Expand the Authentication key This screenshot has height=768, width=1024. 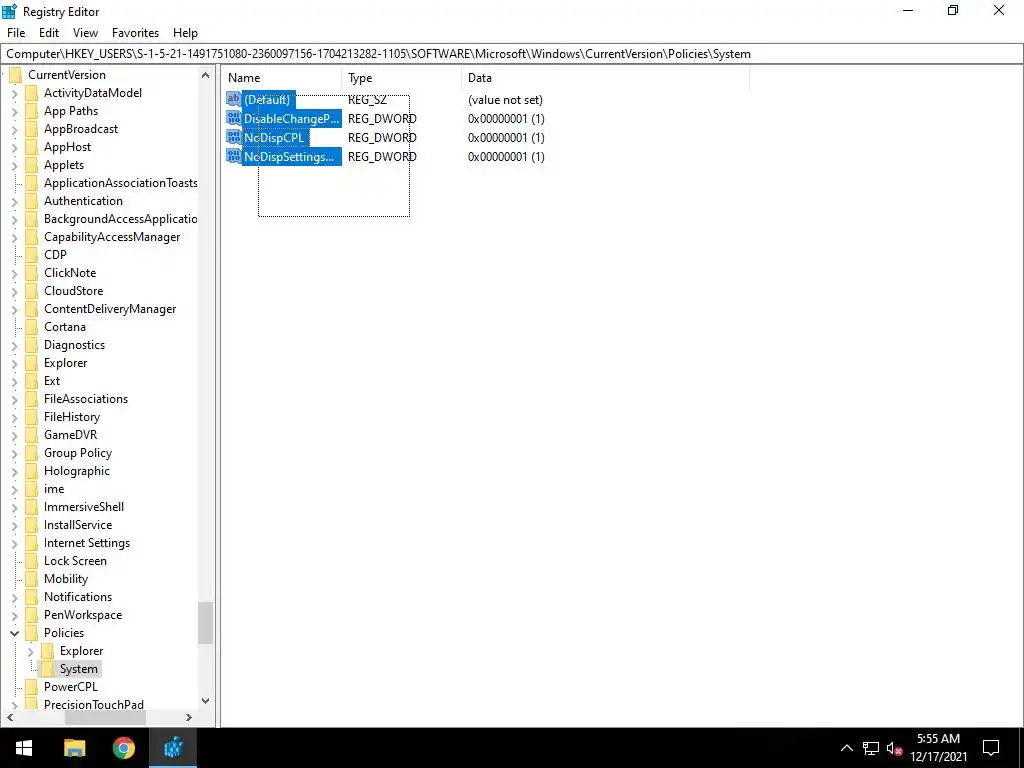[14, 201]
